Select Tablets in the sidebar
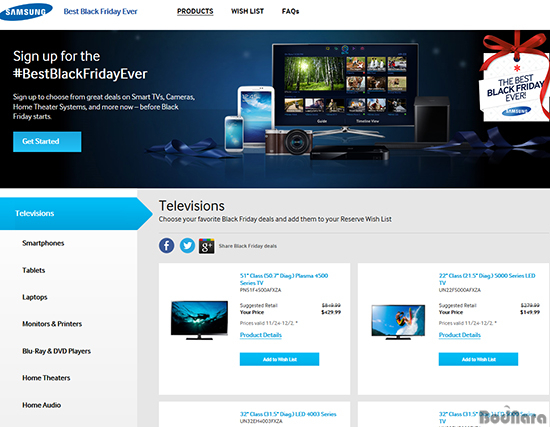Image resolution: width=550 pixels, height=427 pixels. tap(34, 270)
